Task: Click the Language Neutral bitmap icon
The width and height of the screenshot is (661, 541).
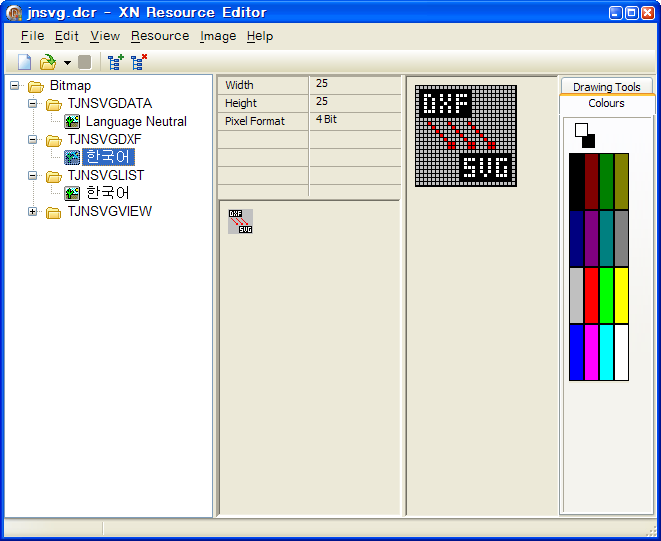Action: point(72,122)
